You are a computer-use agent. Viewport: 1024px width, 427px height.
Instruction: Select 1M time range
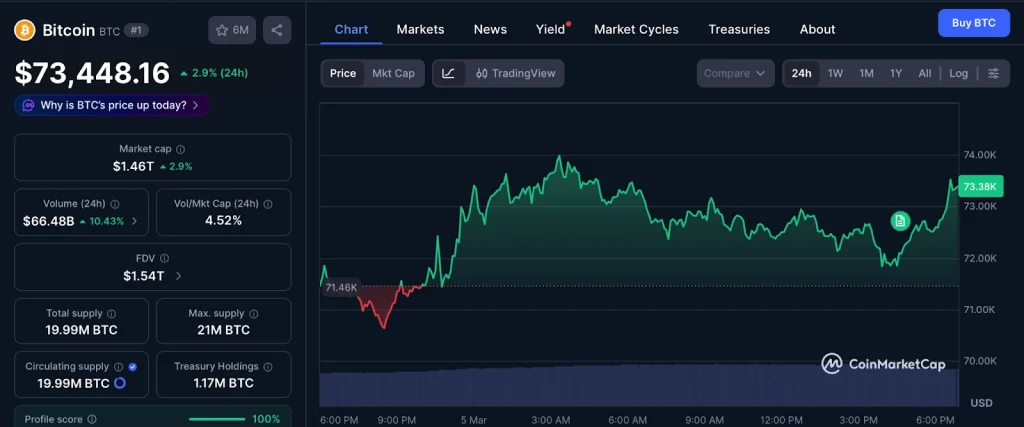pyautogui.click(x=867, y=73)
